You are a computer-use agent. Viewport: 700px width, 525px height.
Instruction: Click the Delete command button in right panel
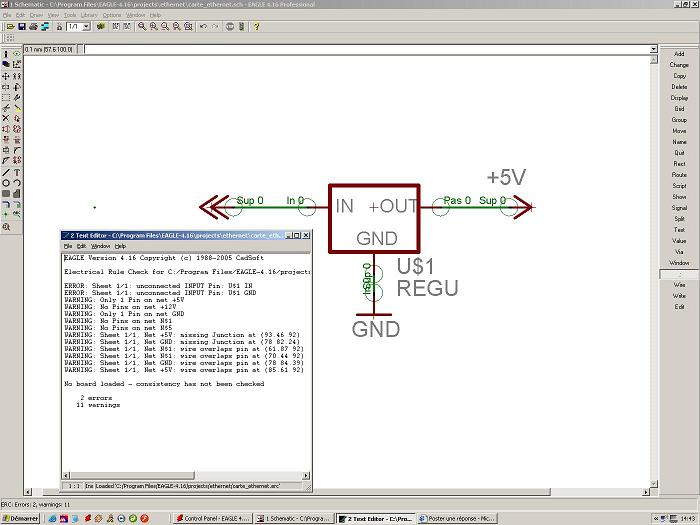[x=679, y=87]
